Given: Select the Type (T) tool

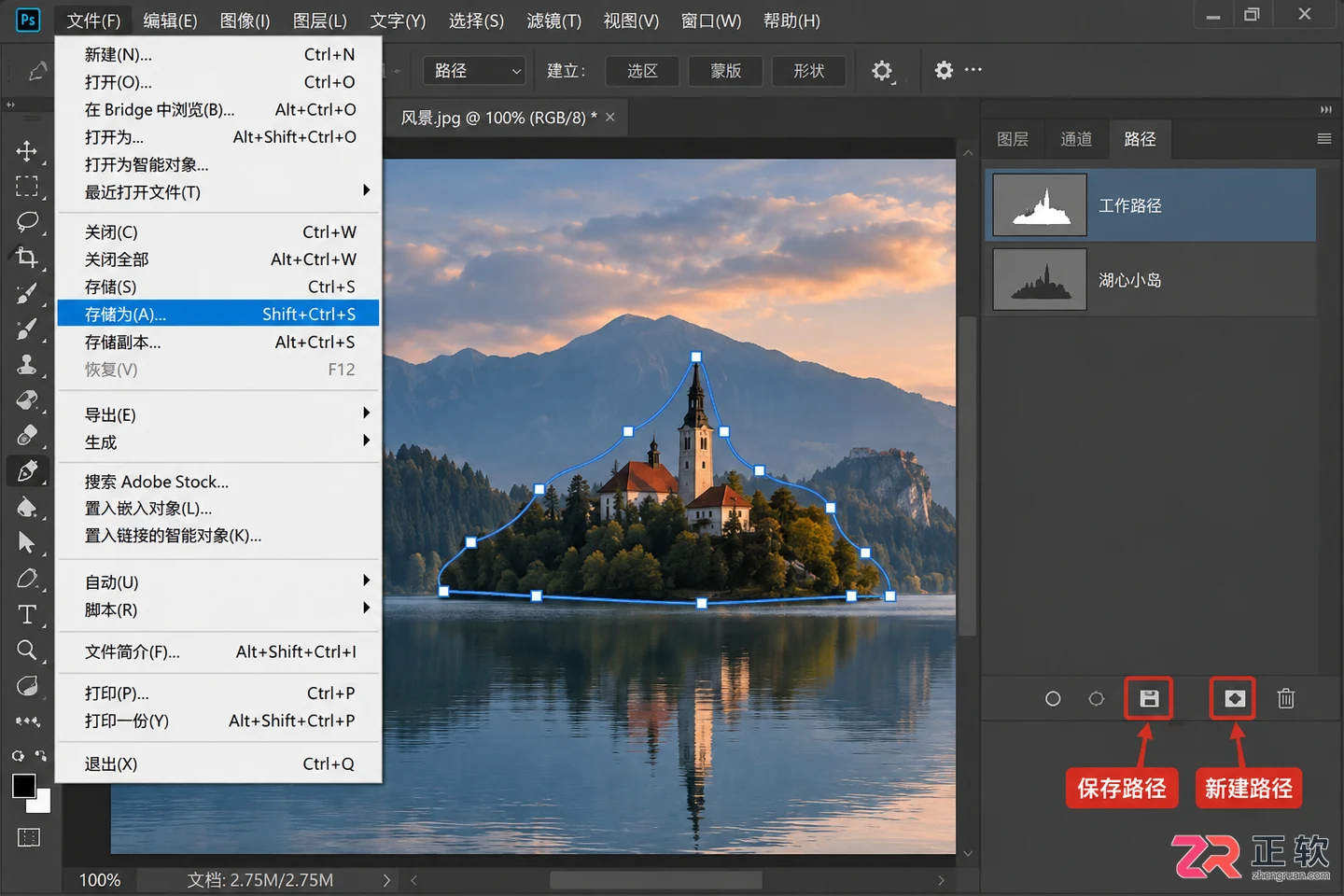Looking at the screenshot, I should pyautogui.click(x=27, y=614).
